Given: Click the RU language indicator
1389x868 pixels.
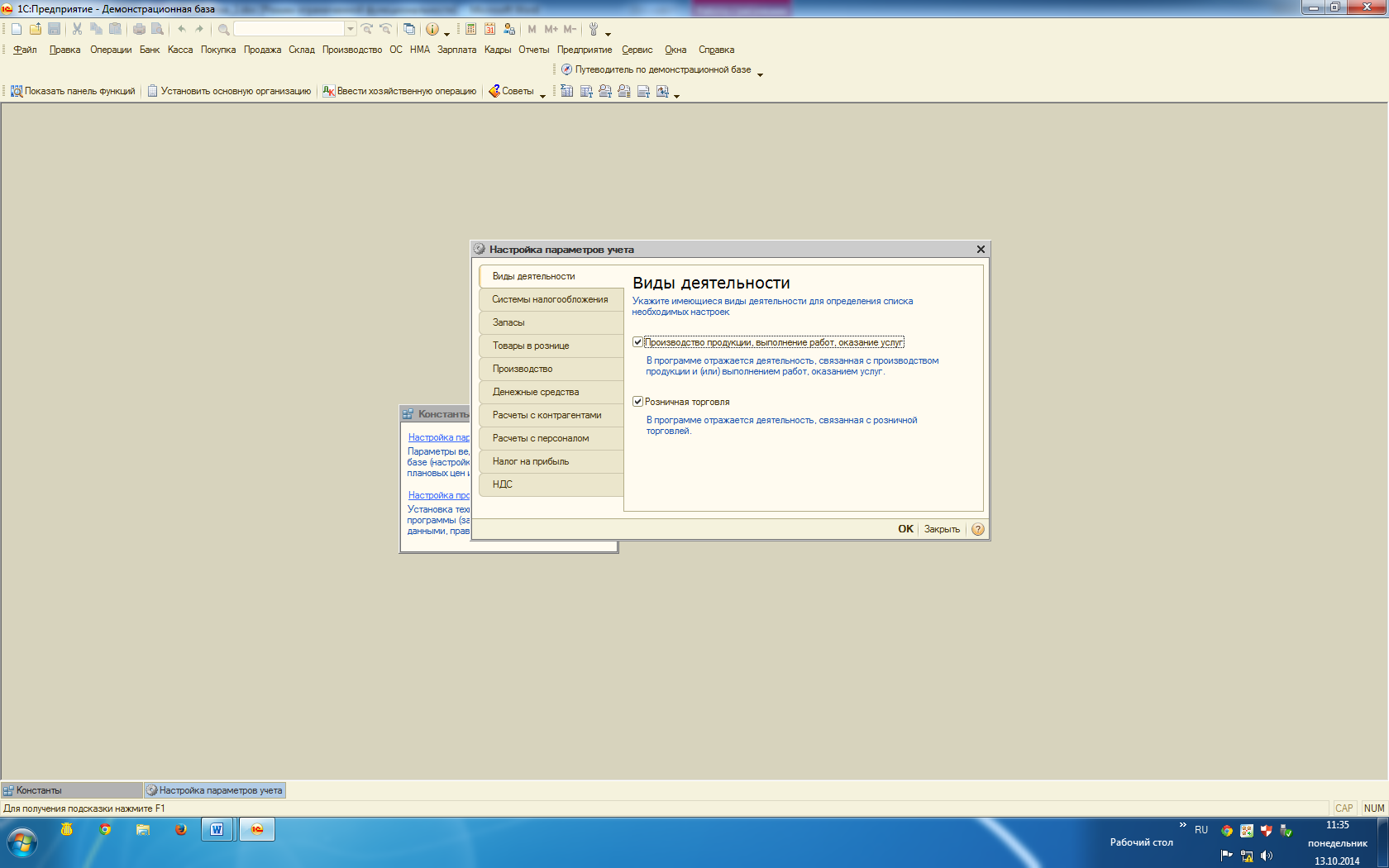Looking at the screenshot, I should tap(1201, 829).
